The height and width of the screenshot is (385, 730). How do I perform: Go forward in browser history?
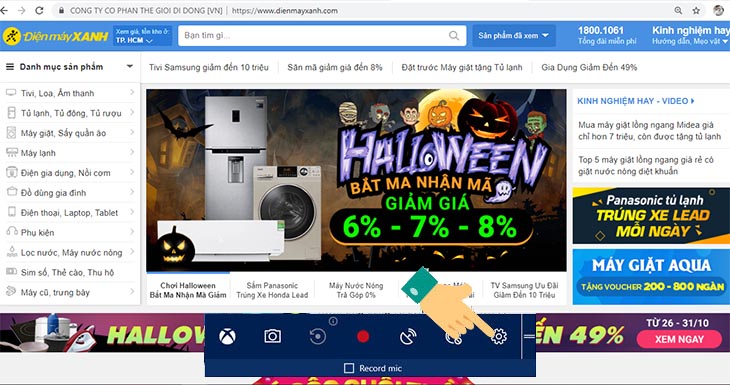22,10
